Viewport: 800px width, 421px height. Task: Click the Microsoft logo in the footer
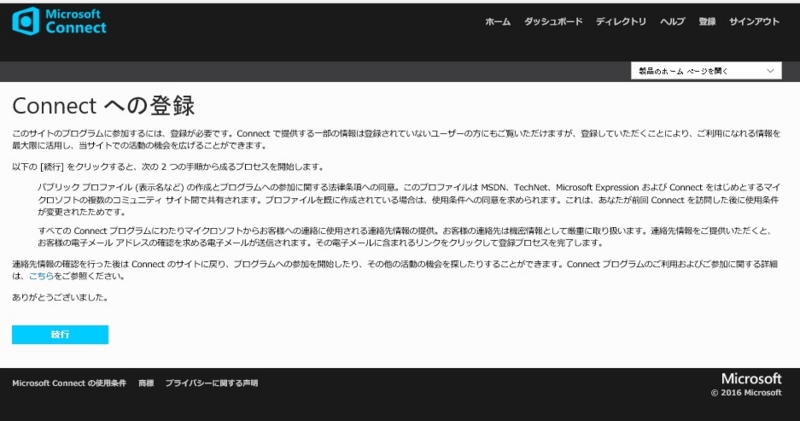tap(751, 379)
